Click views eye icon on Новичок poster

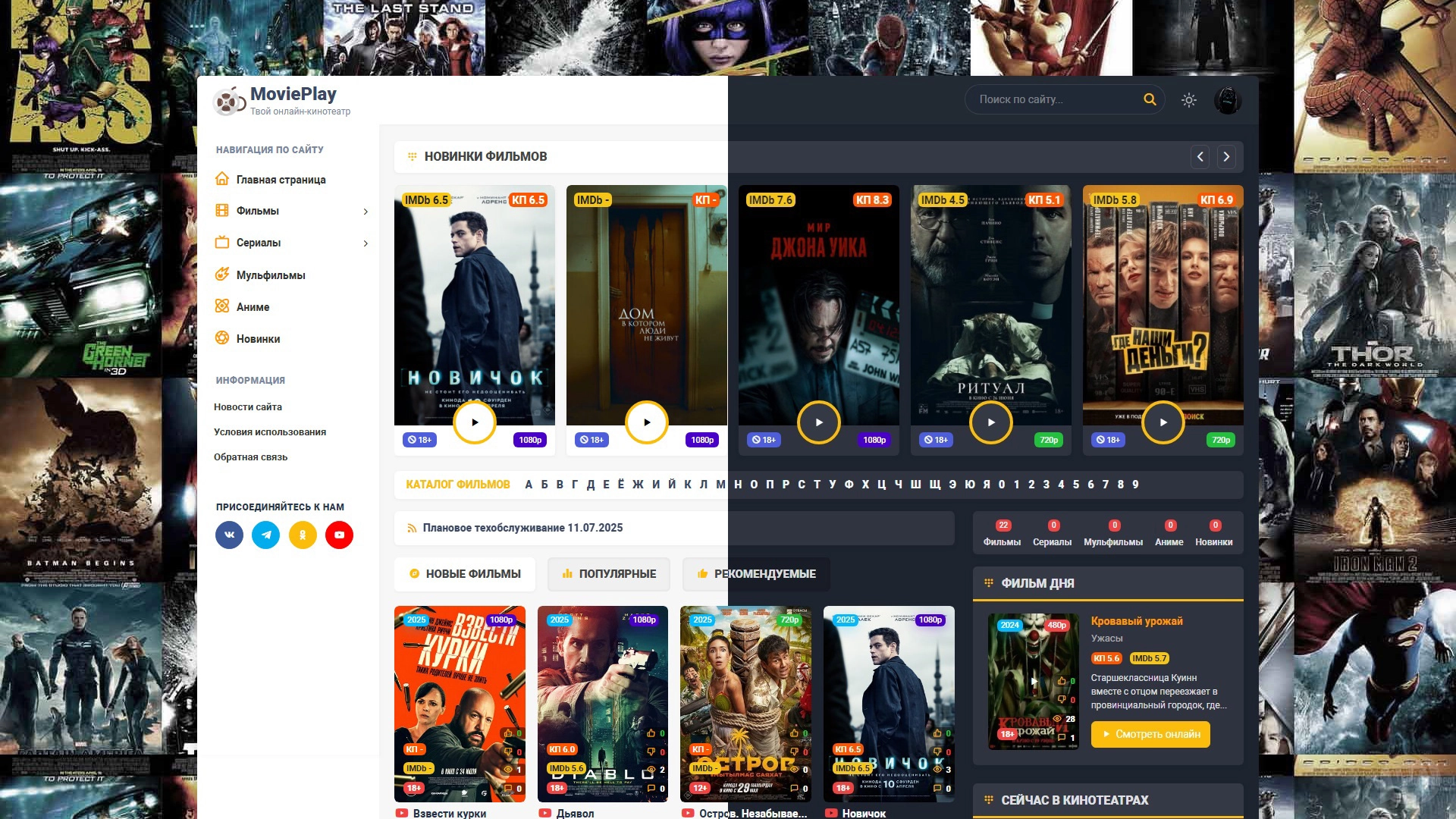click(937, 770)
